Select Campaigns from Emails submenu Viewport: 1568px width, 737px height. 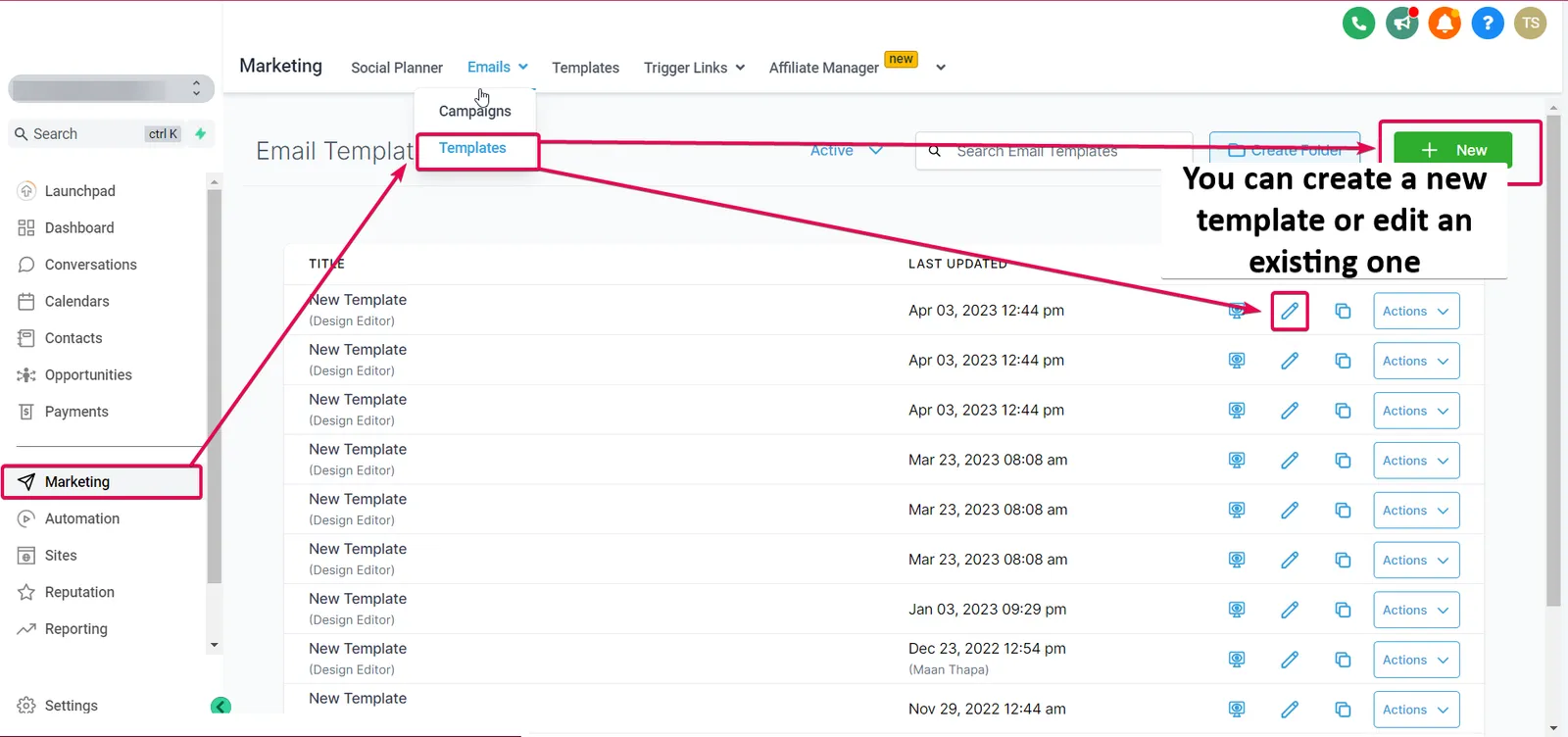coord(475,111)
